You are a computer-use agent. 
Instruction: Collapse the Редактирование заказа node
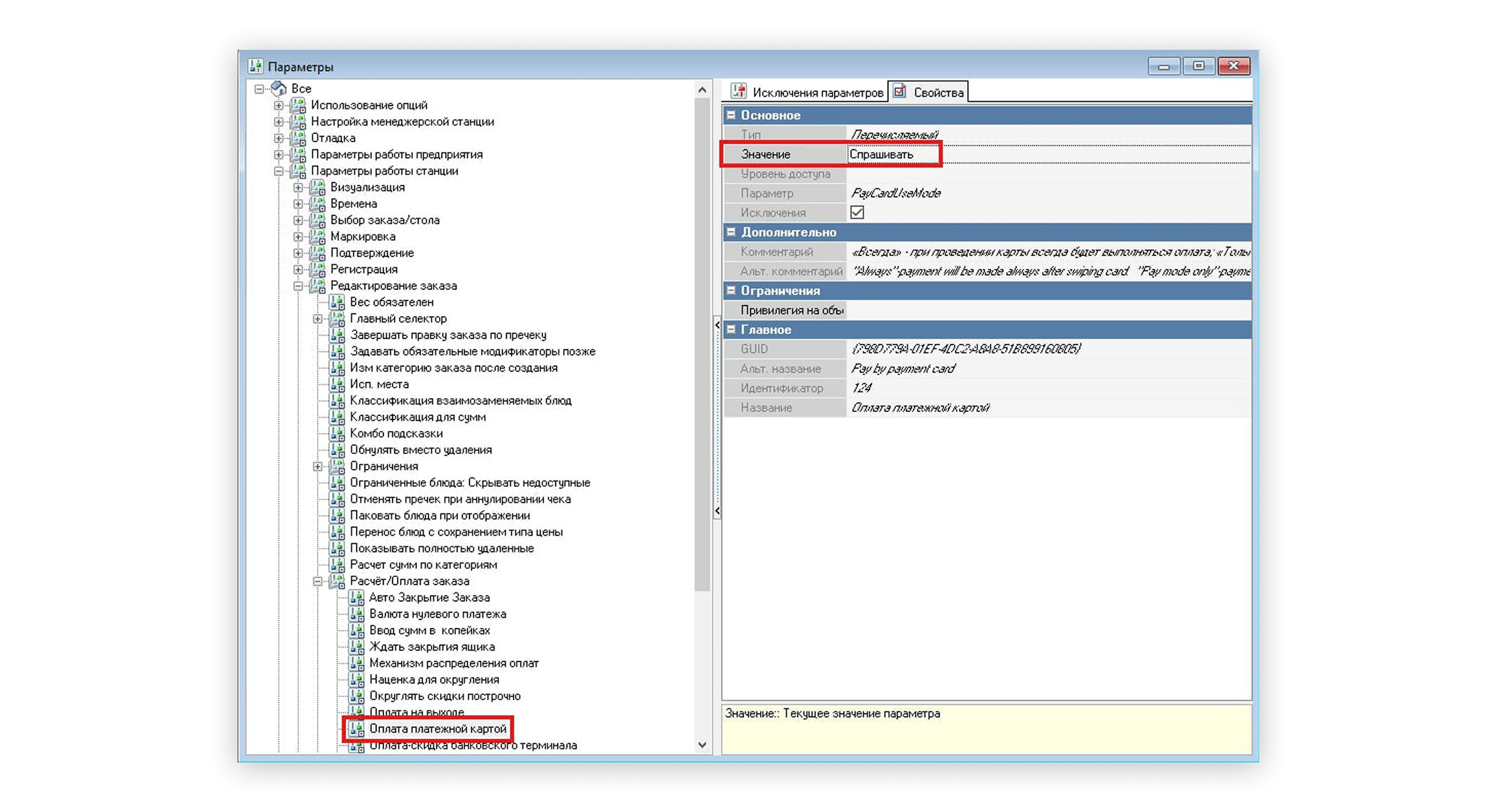point(298,286)
